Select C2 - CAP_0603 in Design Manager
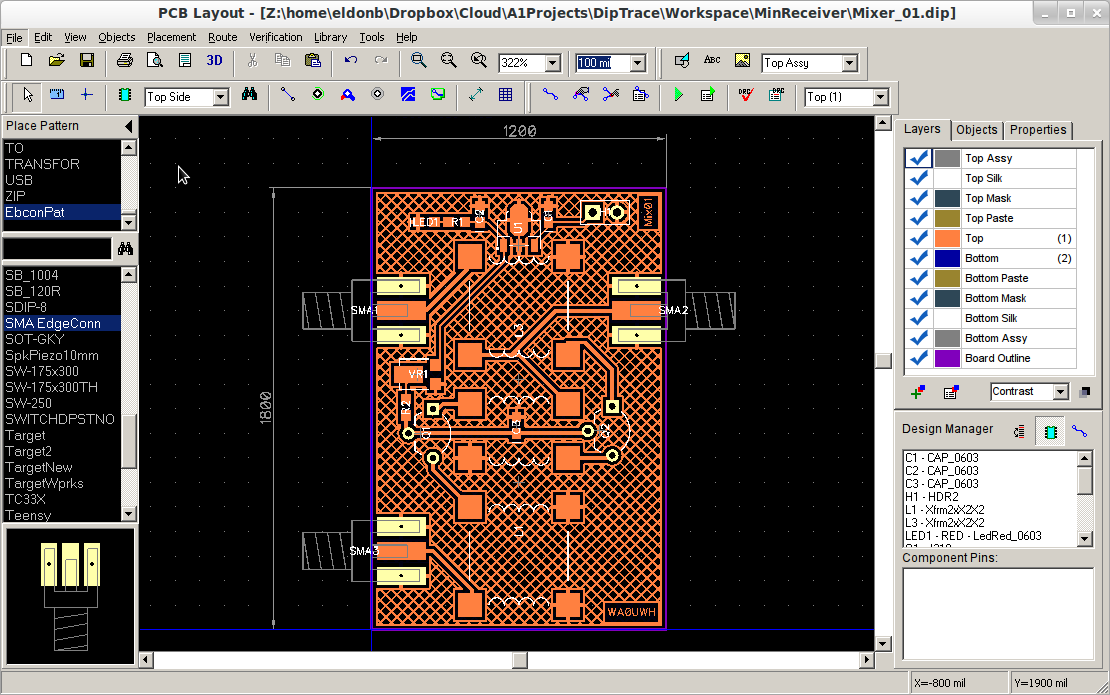This screenshot has width=1110, height=695. tap(942, 471)
